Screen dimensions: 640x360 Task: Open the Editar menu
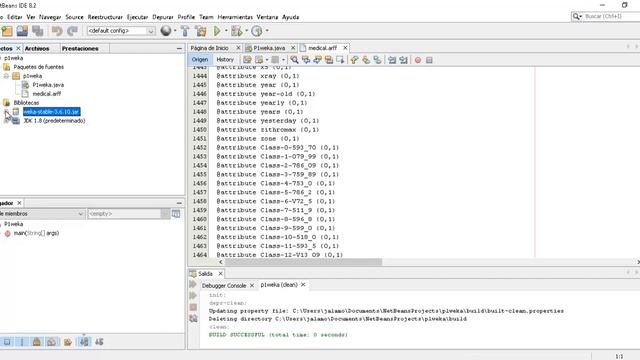[15, 17]
